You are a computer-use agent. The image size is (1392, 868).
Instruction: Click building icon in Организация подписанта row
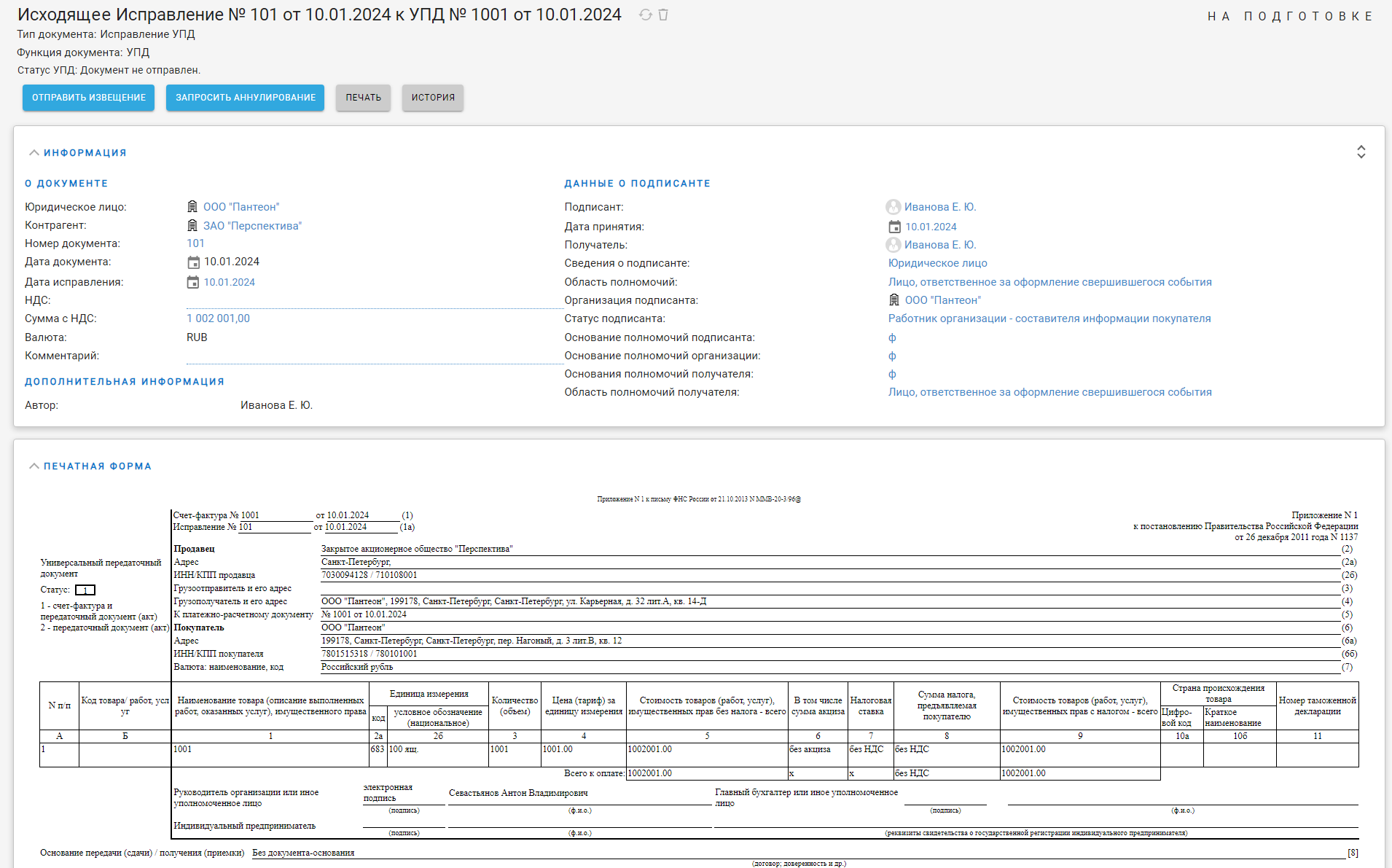894,300
